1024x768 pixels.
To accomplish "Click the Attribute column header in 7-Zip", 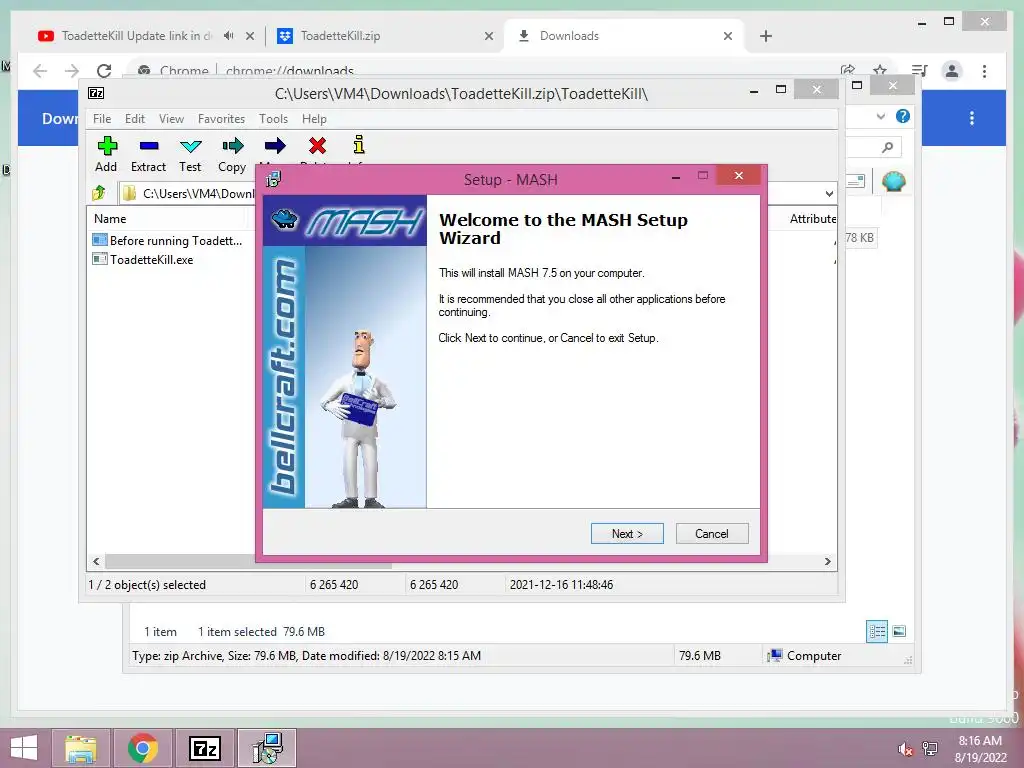I will click(812, 219).
